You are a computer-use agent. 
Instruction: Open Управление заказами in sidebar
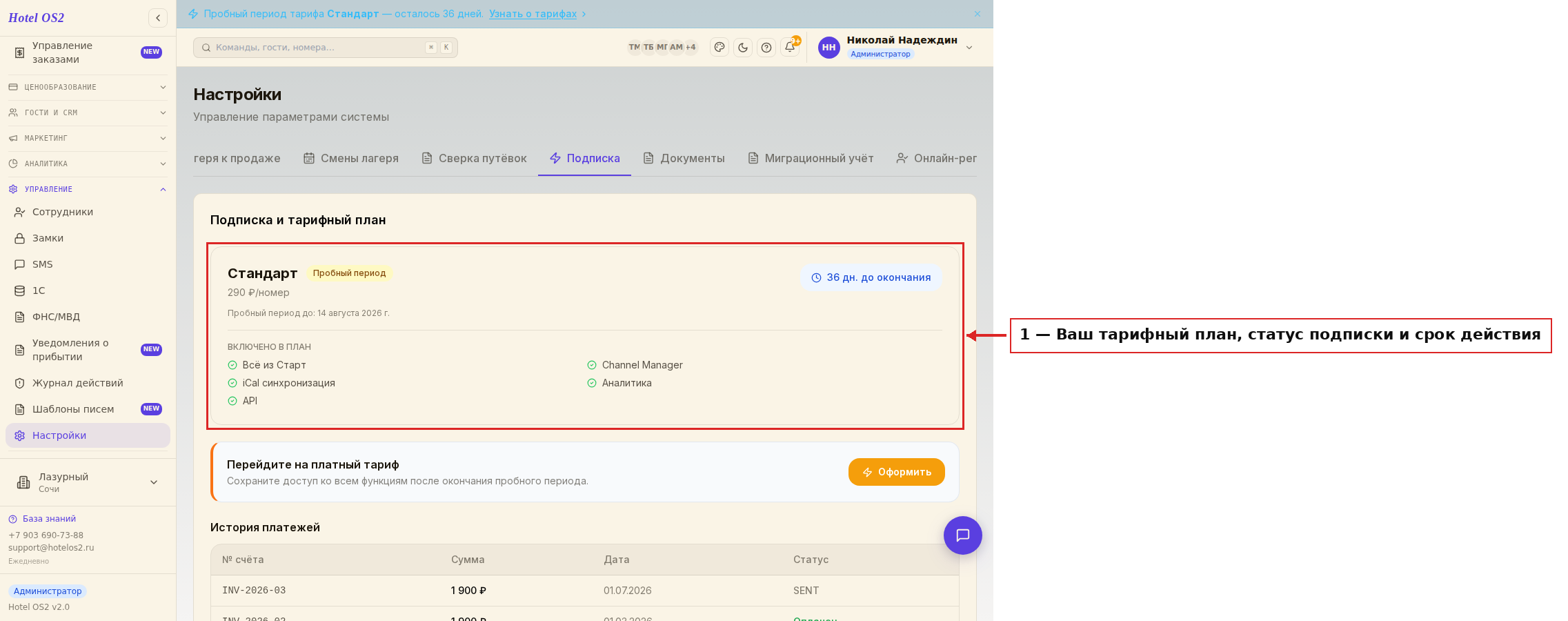point(88,52)
